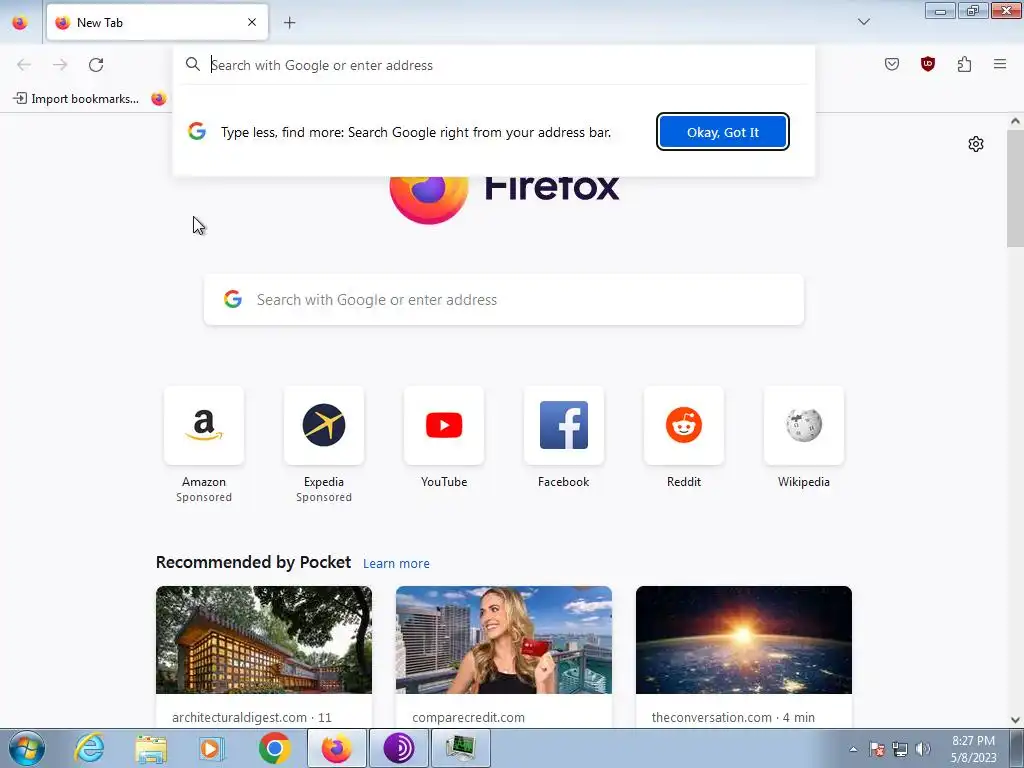Screen dimensions: 1024x768
Task: Open the Firefox application menu
Action: click(1000, 64)
